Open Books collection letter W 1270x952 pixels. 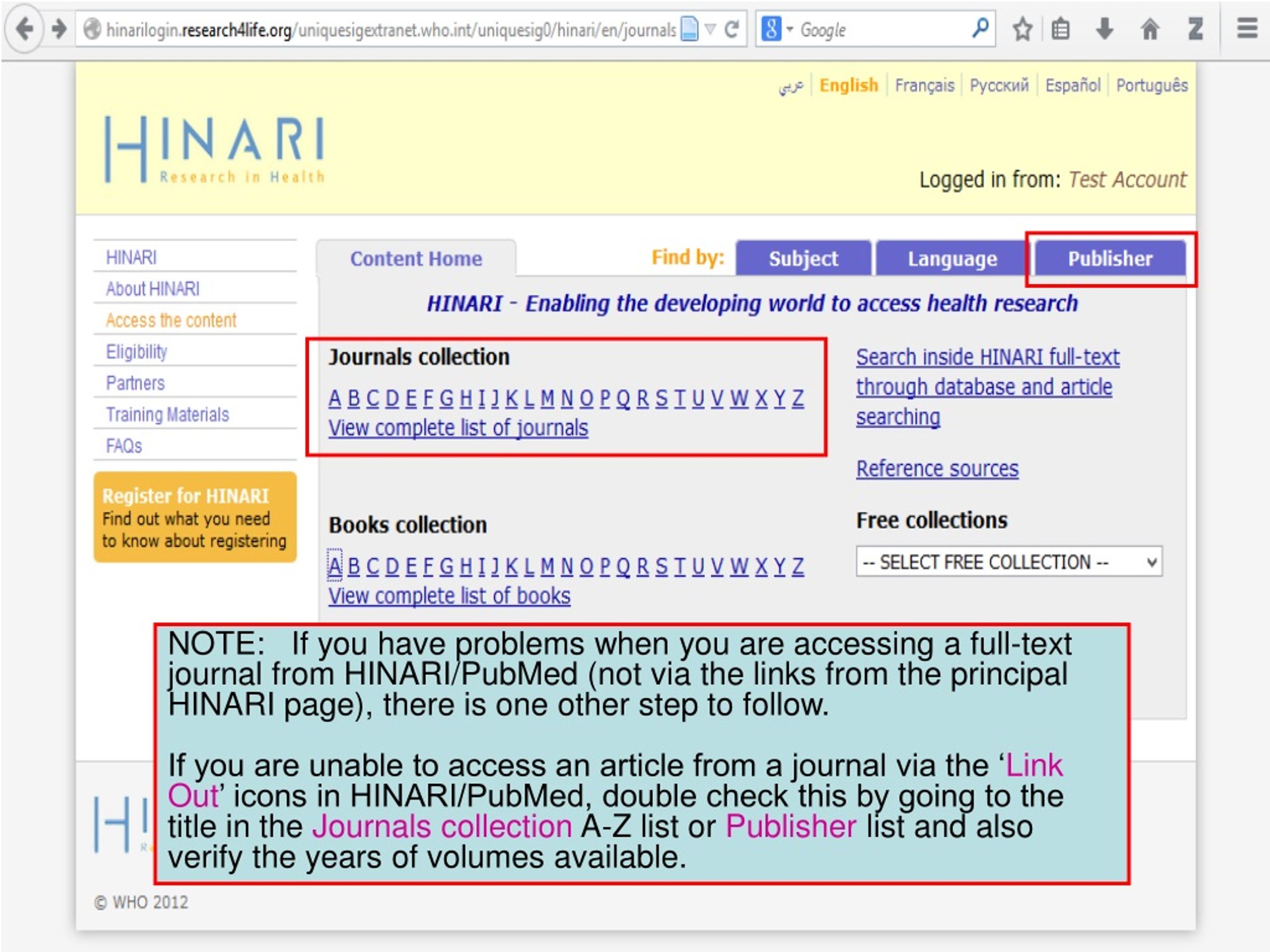[739, 566]
